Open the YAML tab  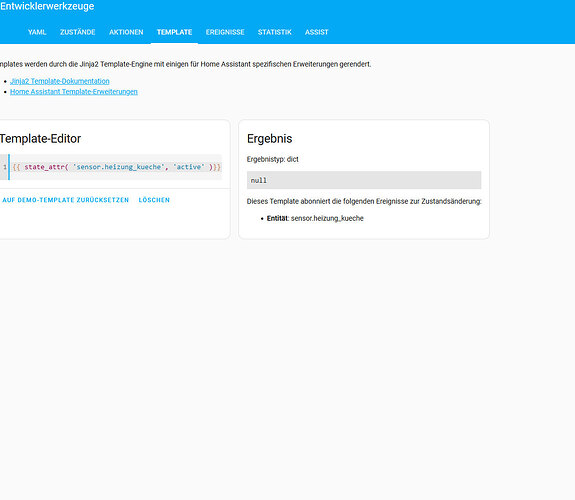(x=37, y=32)
